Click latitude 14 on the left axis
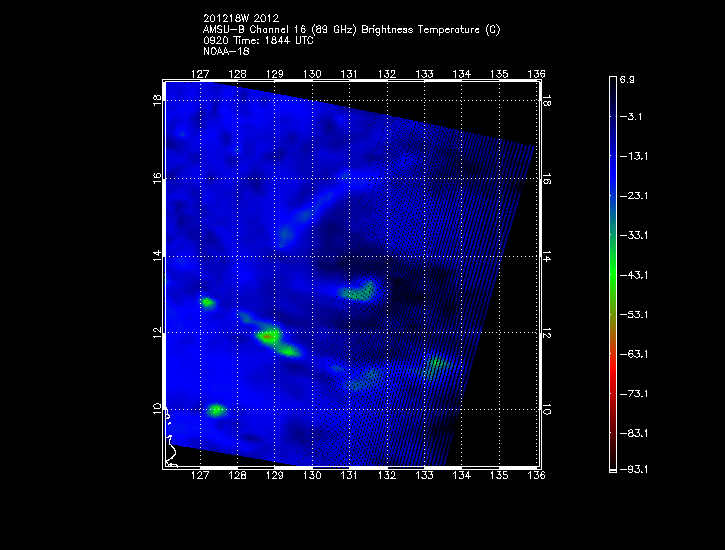725x550 pixels. (x=157, y=256)
